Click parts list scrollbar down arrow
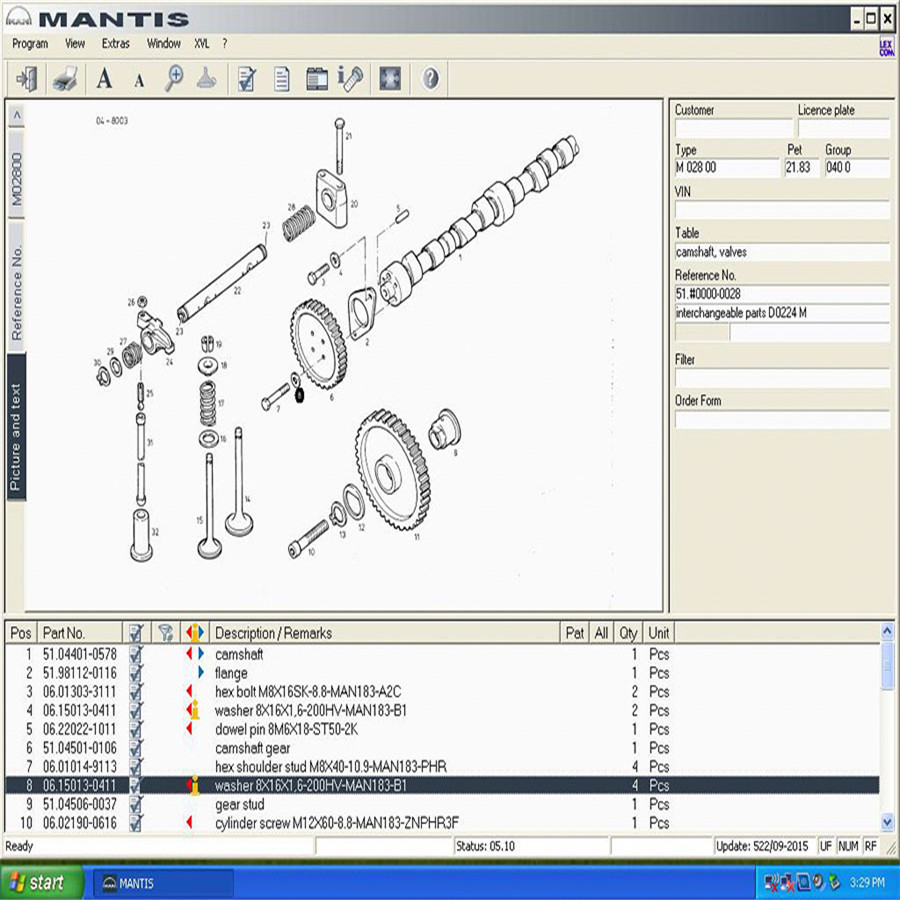This screenshot has width=900, height=900. click(887, 821)
